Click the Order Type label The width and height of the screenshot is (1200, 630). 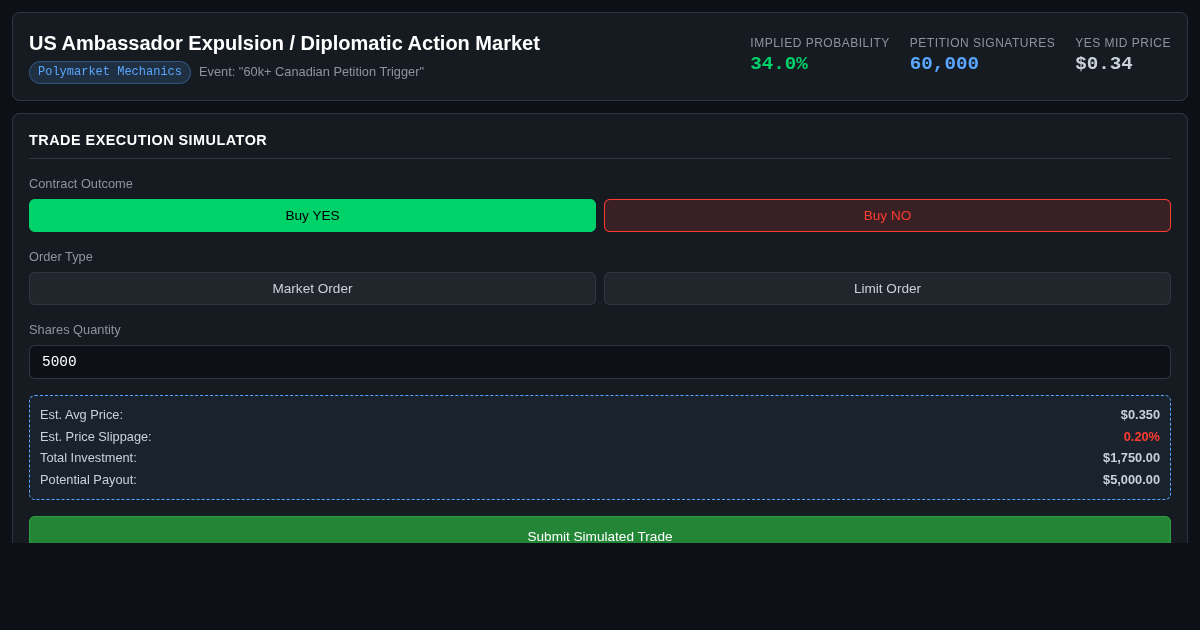click(x=61, y=256)
